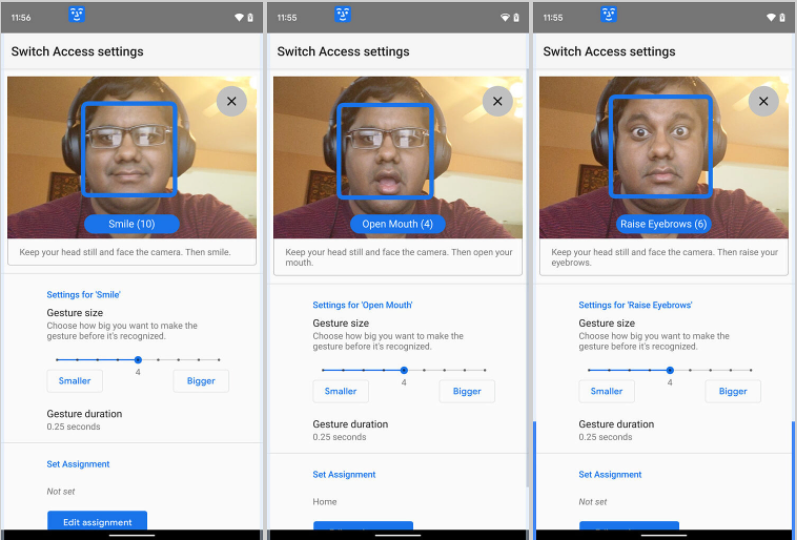Close the Smile camera preview
Image resolution: width=797 pixels, height=540 pixels.
coord(232,101)
